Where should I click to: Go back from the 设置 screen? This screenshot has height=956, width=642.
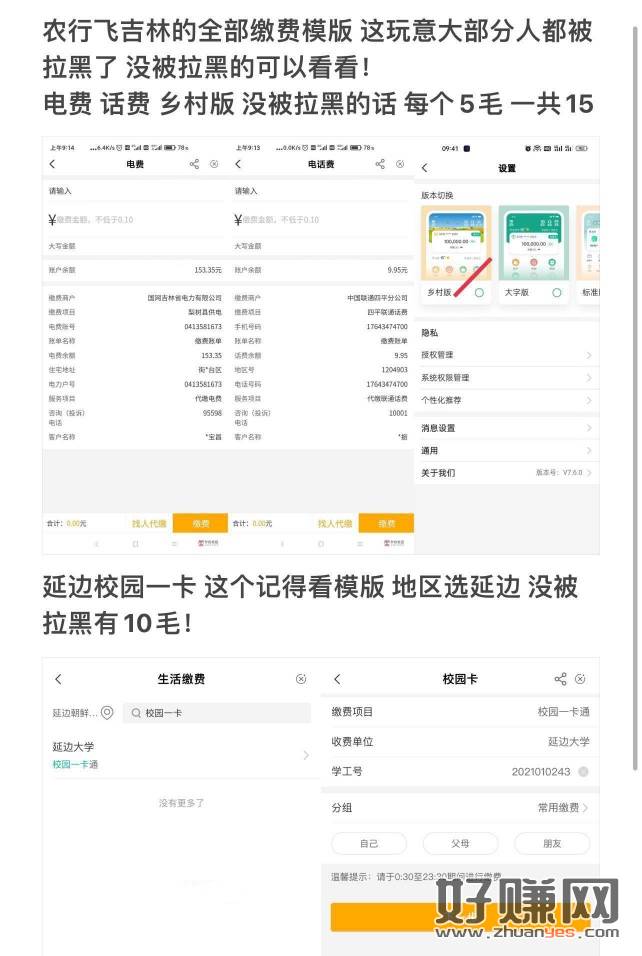point(425,168)
